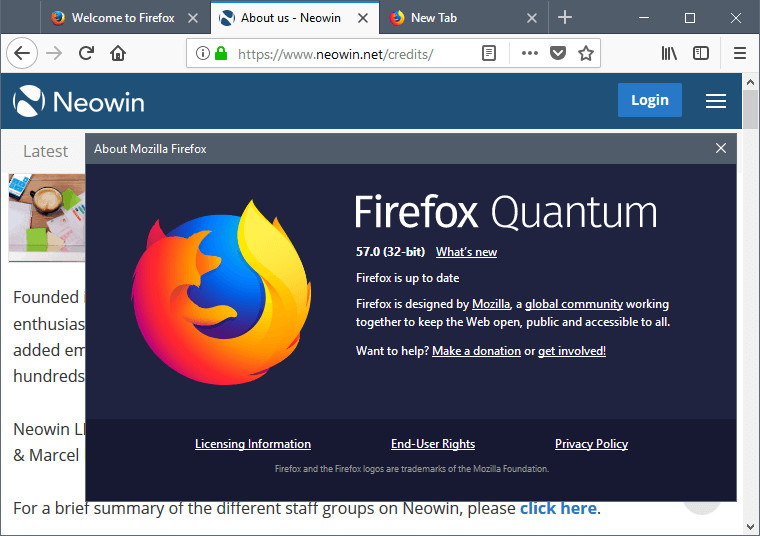The width and height of the screenshot is (760, 536).
Task: Close the Welcome to Firefox tab
Action: point(193,18)
